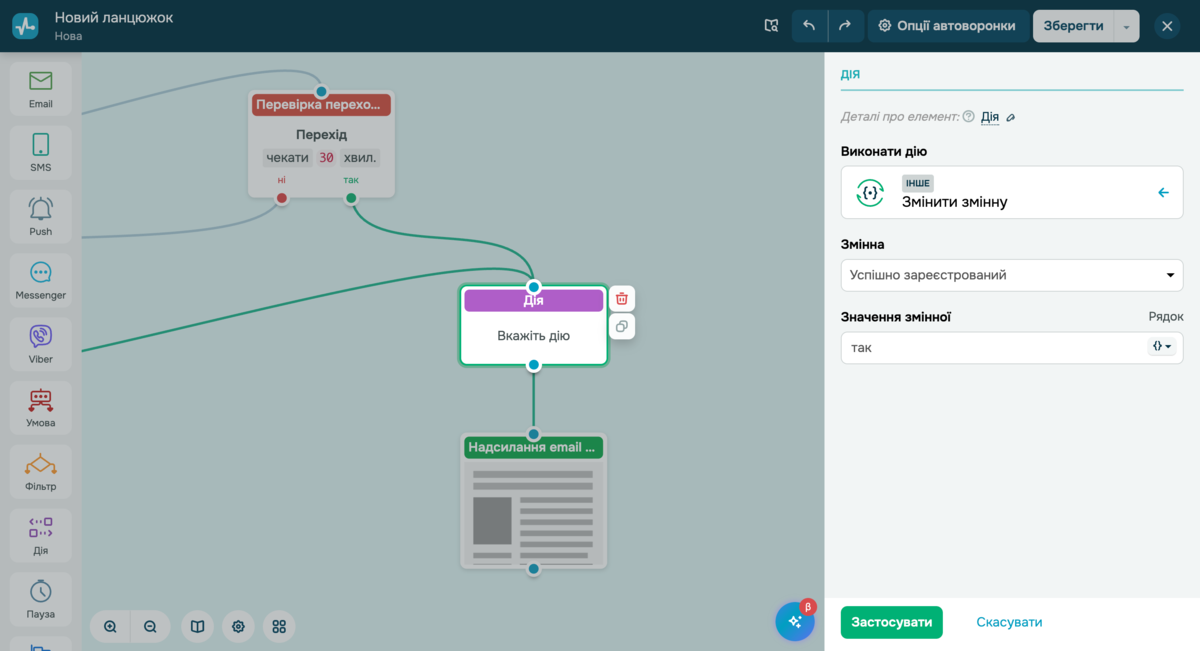Redo the last change
The image size is (1200, 651).
[x=845, y=26]
